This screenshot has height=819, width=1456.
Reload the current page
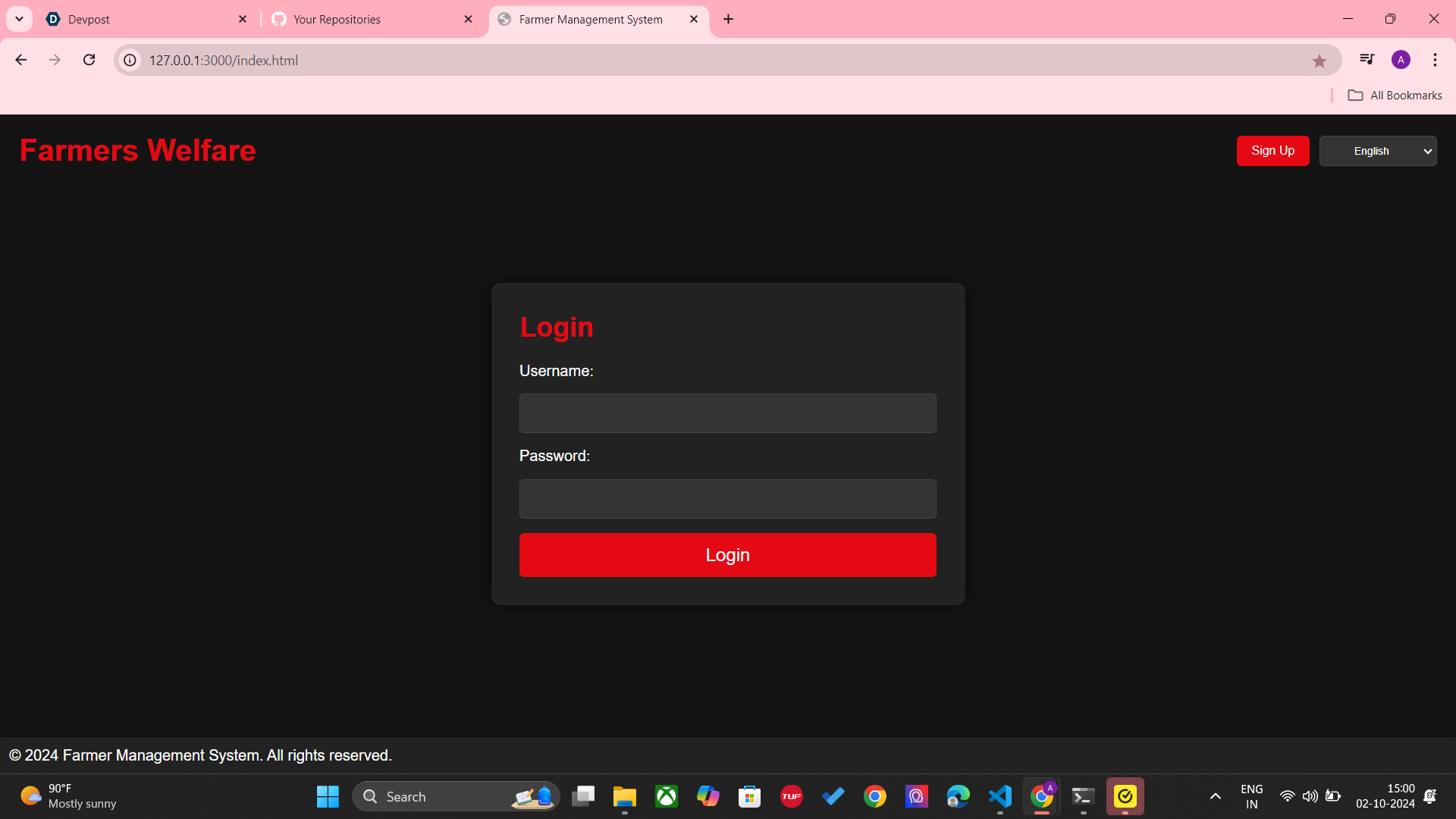(x=89, y=60)
